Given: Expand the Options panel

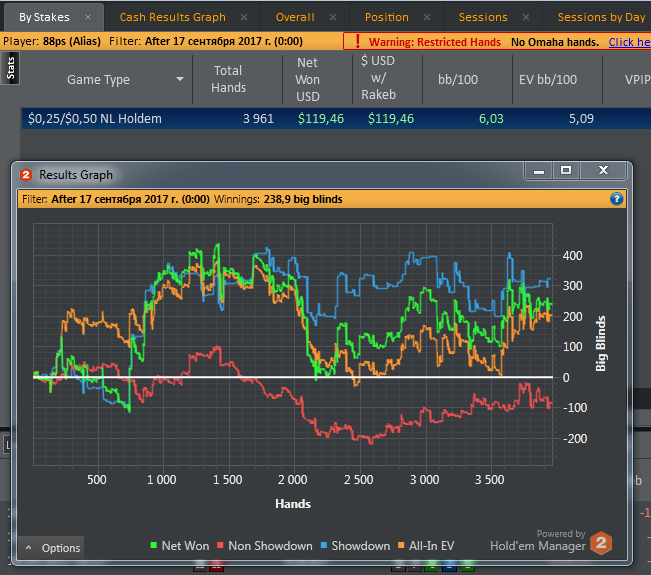Looking at the screenshot, I should click(x=52, y=548).
